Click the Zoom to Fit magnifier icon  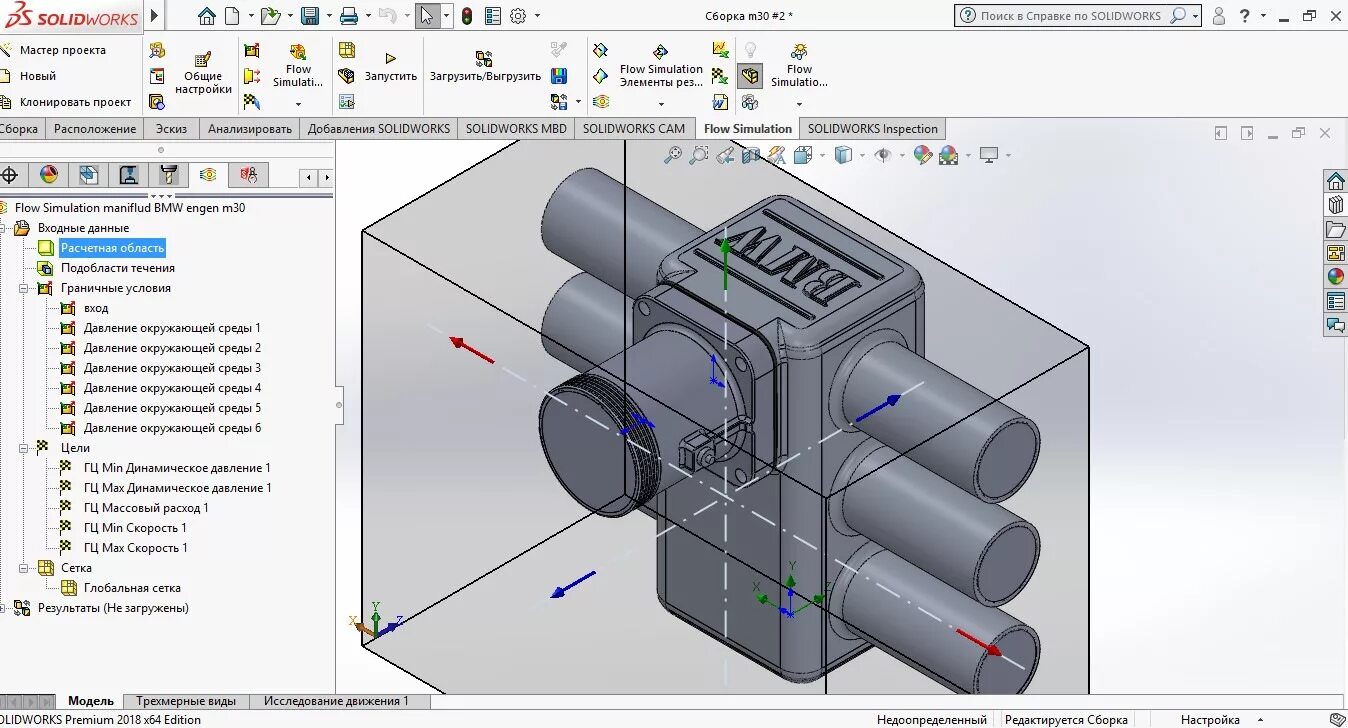[x=673, y=155]
